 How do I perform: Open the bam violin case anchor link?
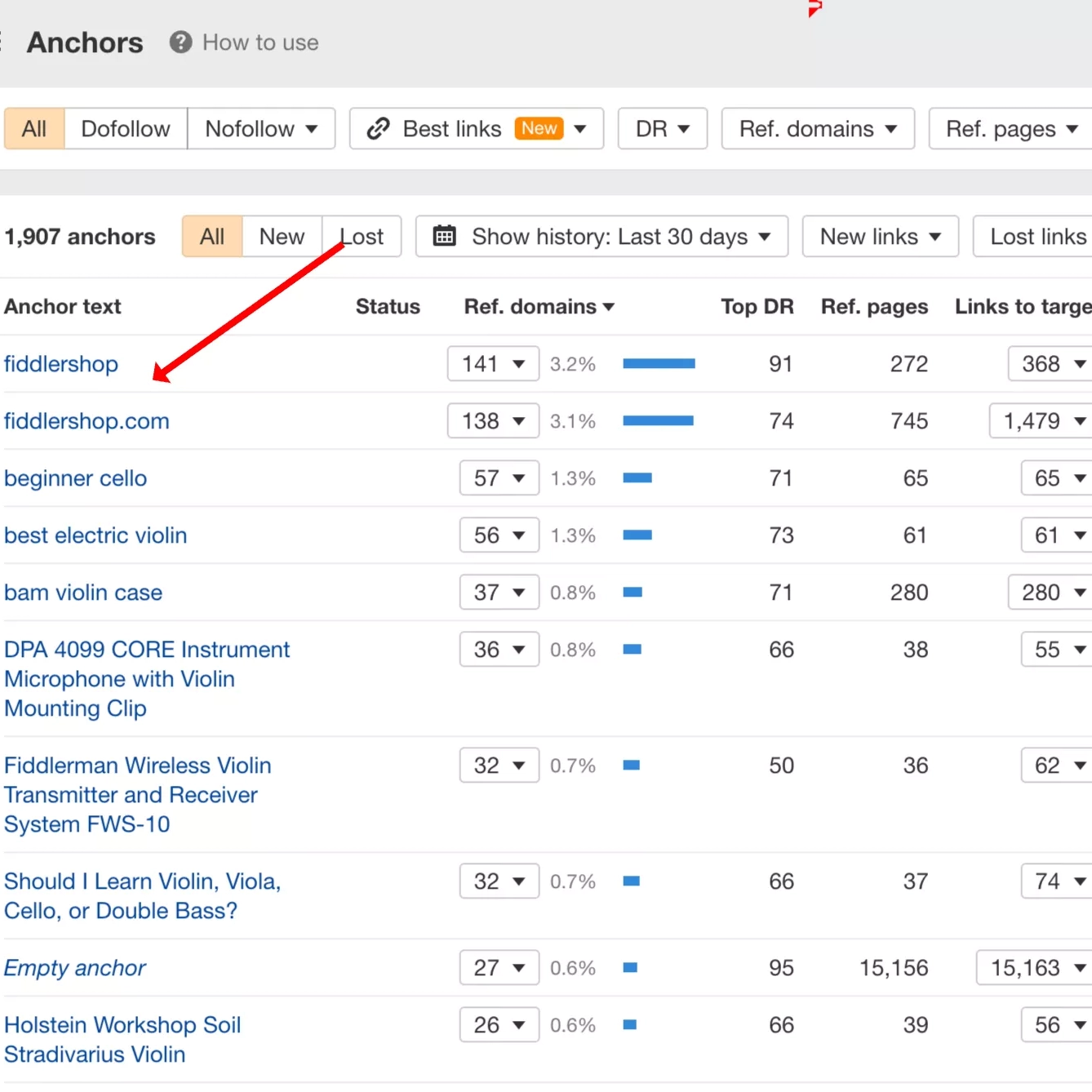[83, 593]
